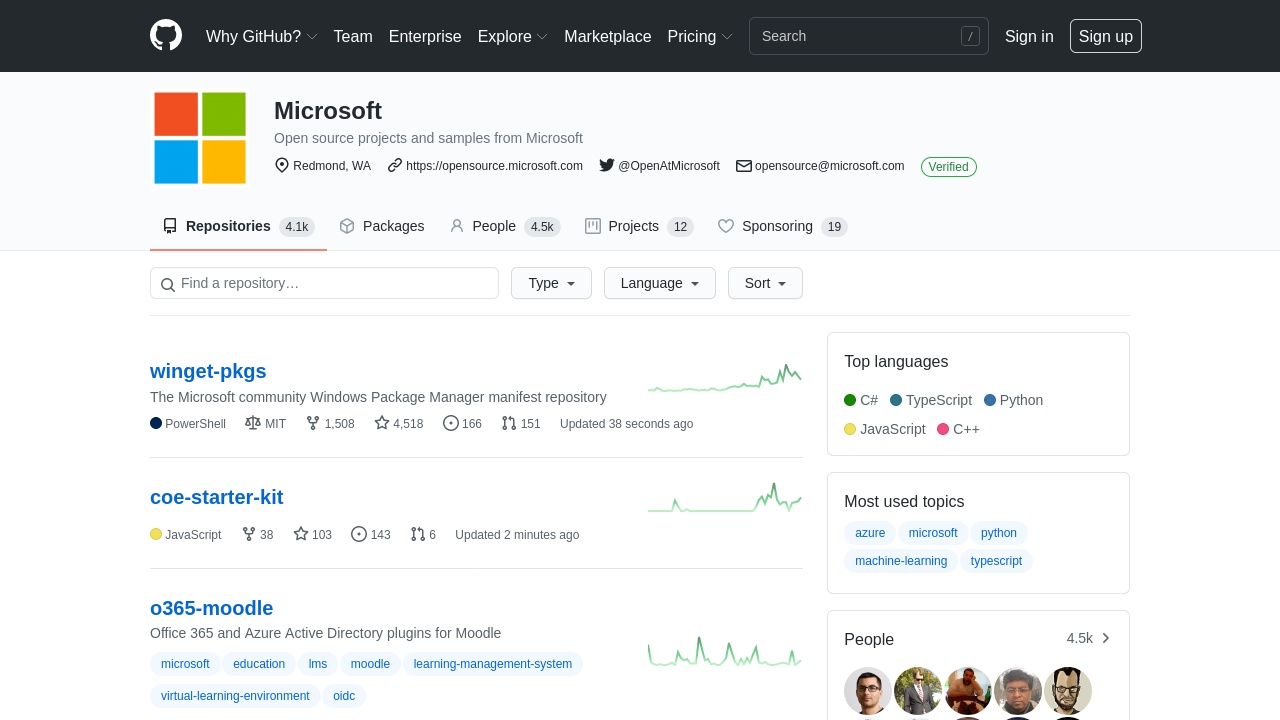Click the winget-pkgs fork count icon
Screen dimensions: 1280x720
coord(313,423)
